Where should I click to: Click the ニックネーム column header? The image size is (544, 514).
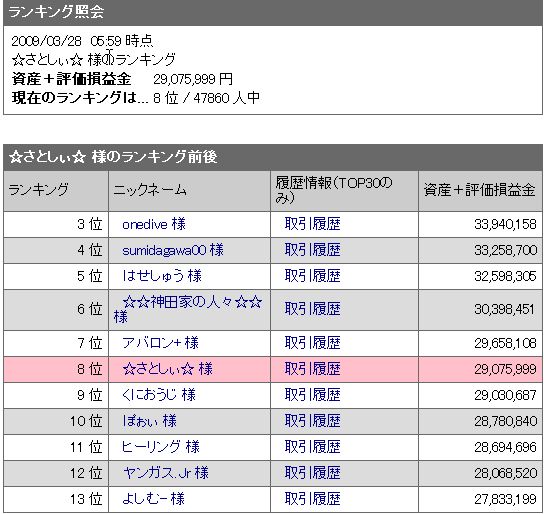tap(189, 191)
